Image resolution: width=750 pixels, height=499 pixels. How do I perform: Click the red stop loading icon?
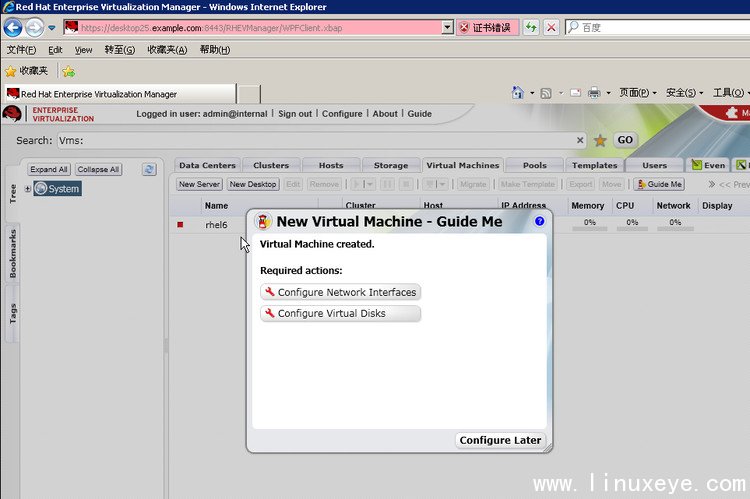click(551, 27)
